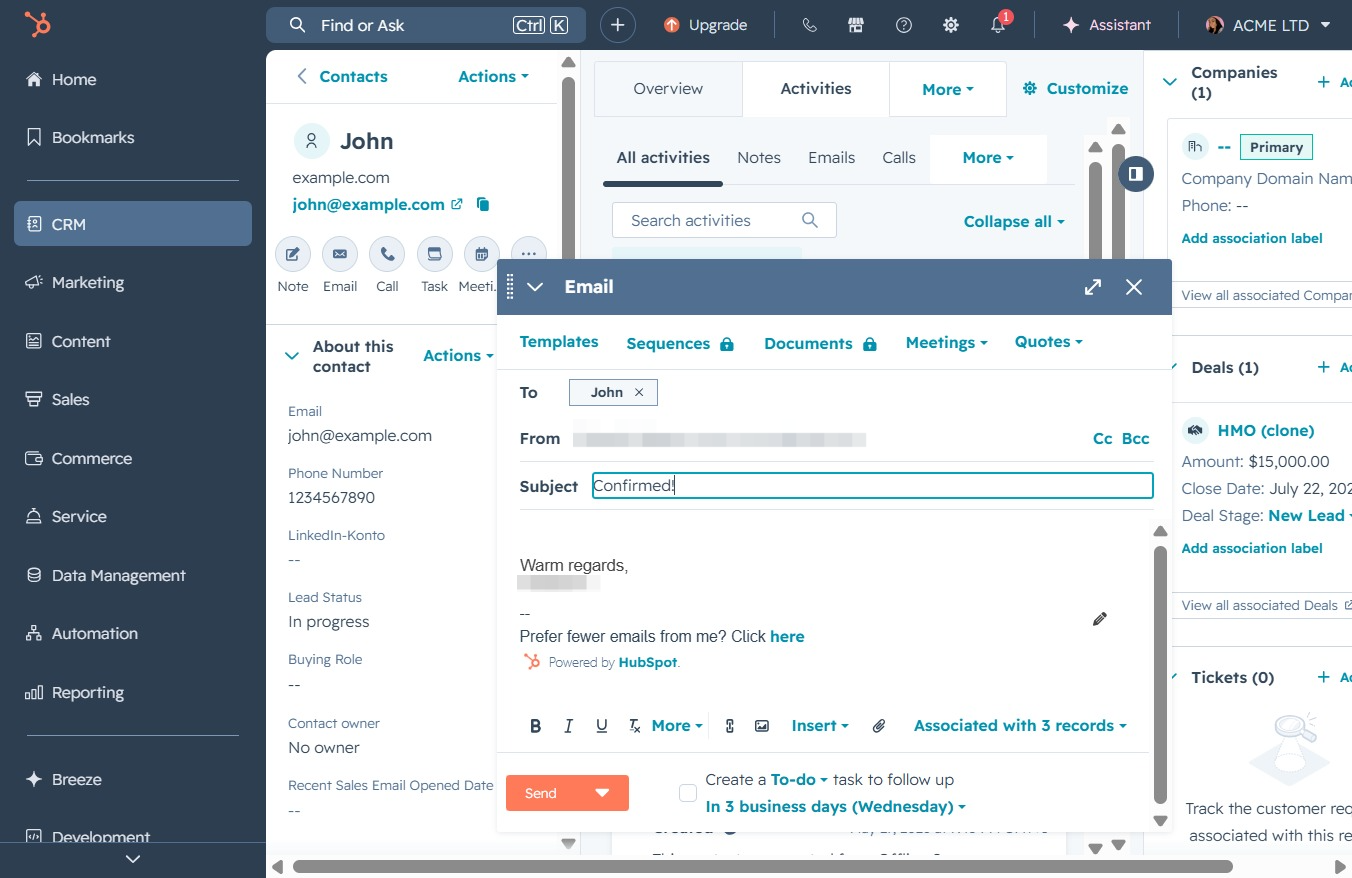Open the marketplace icon in top bar

point(856,25)
